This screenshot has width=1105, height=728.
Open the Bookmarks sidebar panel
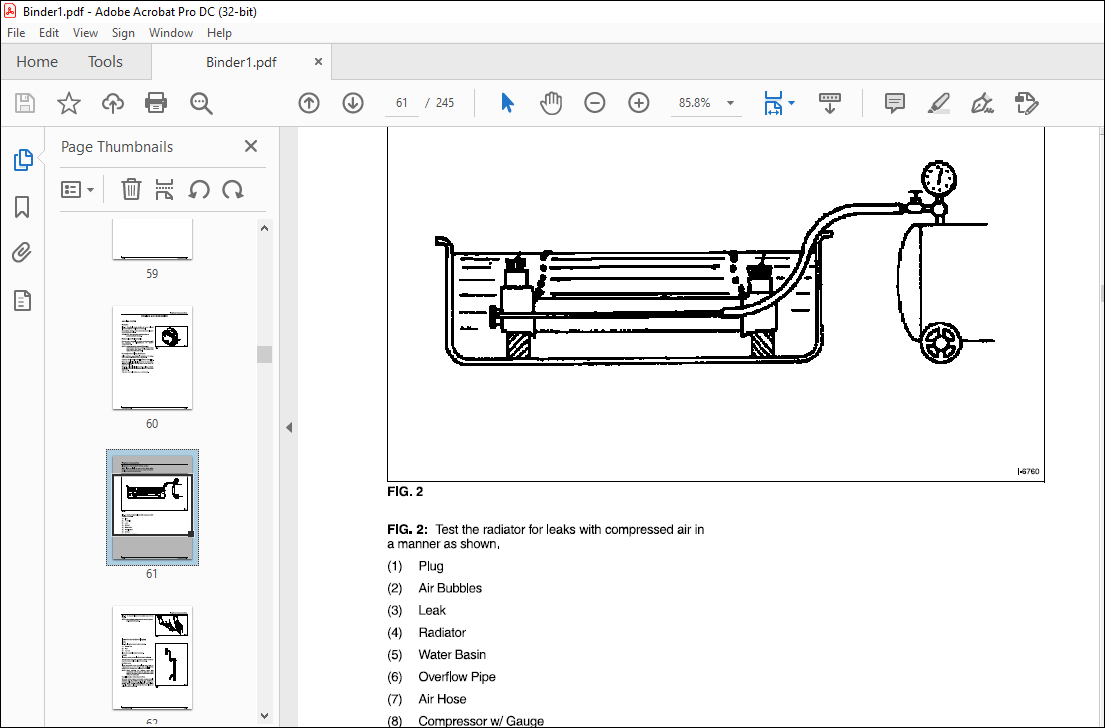(x=22, y=207)
